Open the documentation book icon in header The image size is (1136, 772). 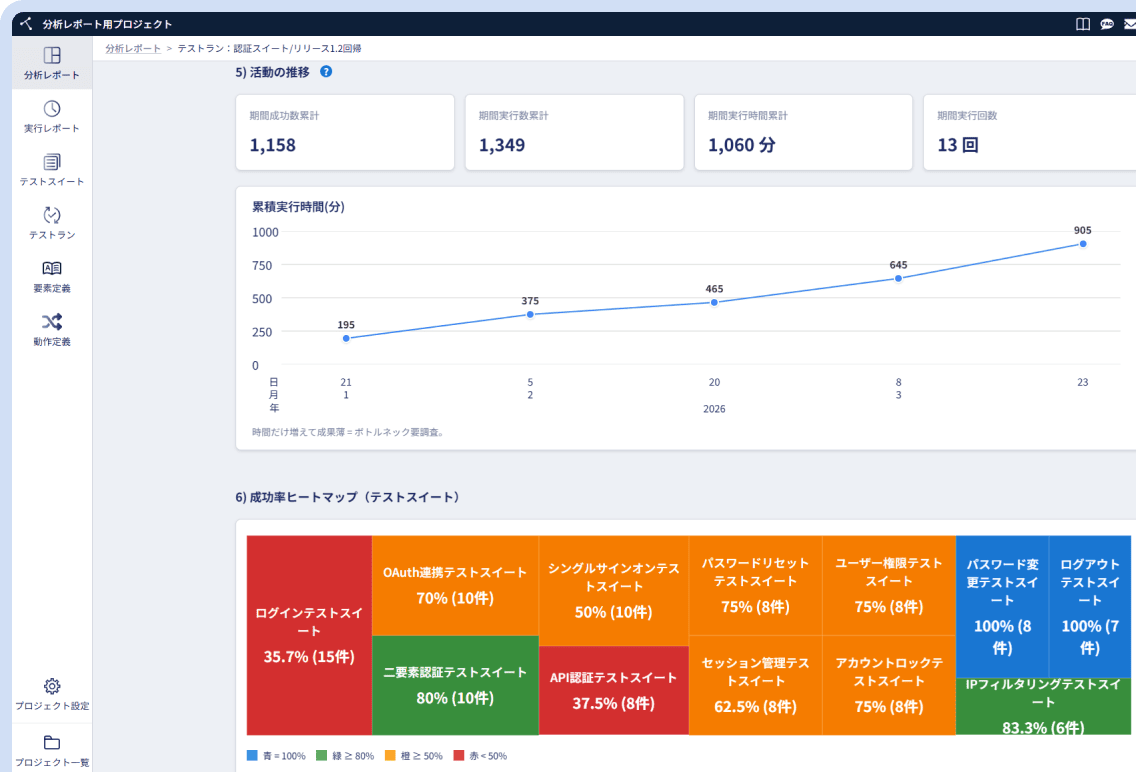(1083, 24)
